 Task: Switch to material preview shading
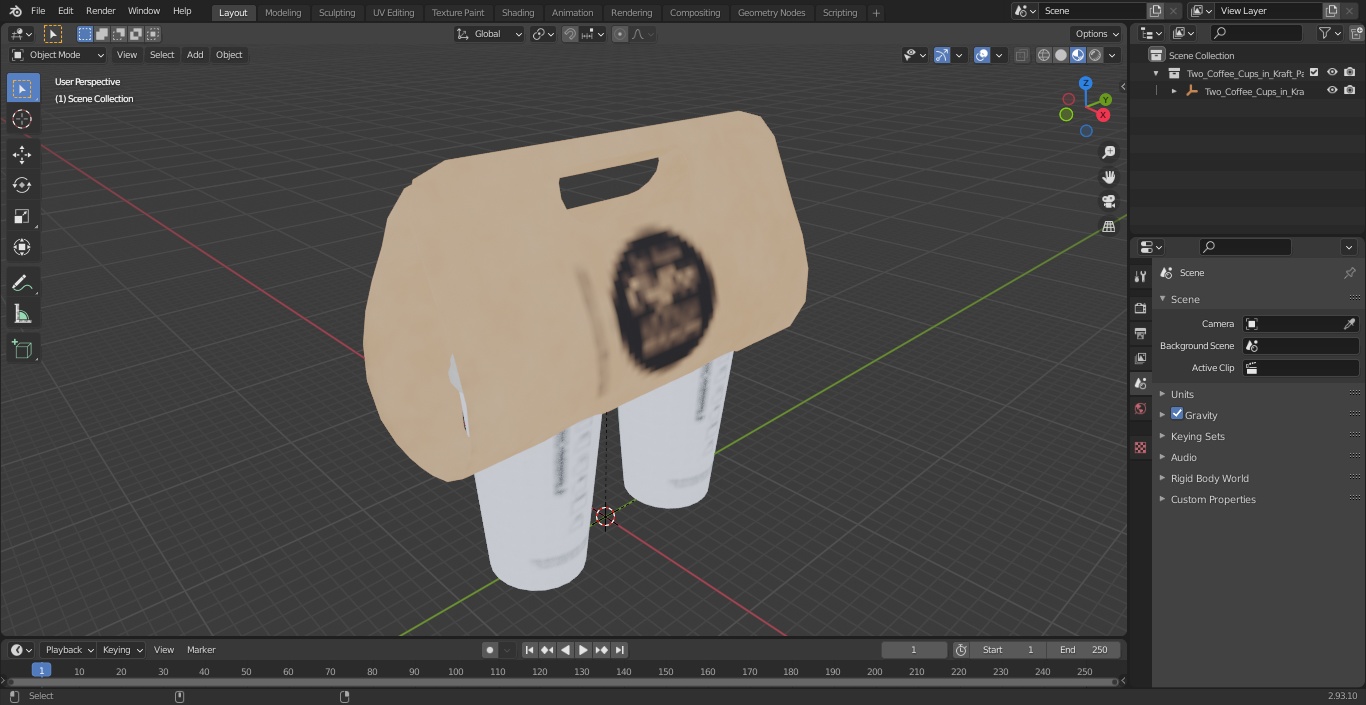pyautogui.click(x=1078, y=55)
